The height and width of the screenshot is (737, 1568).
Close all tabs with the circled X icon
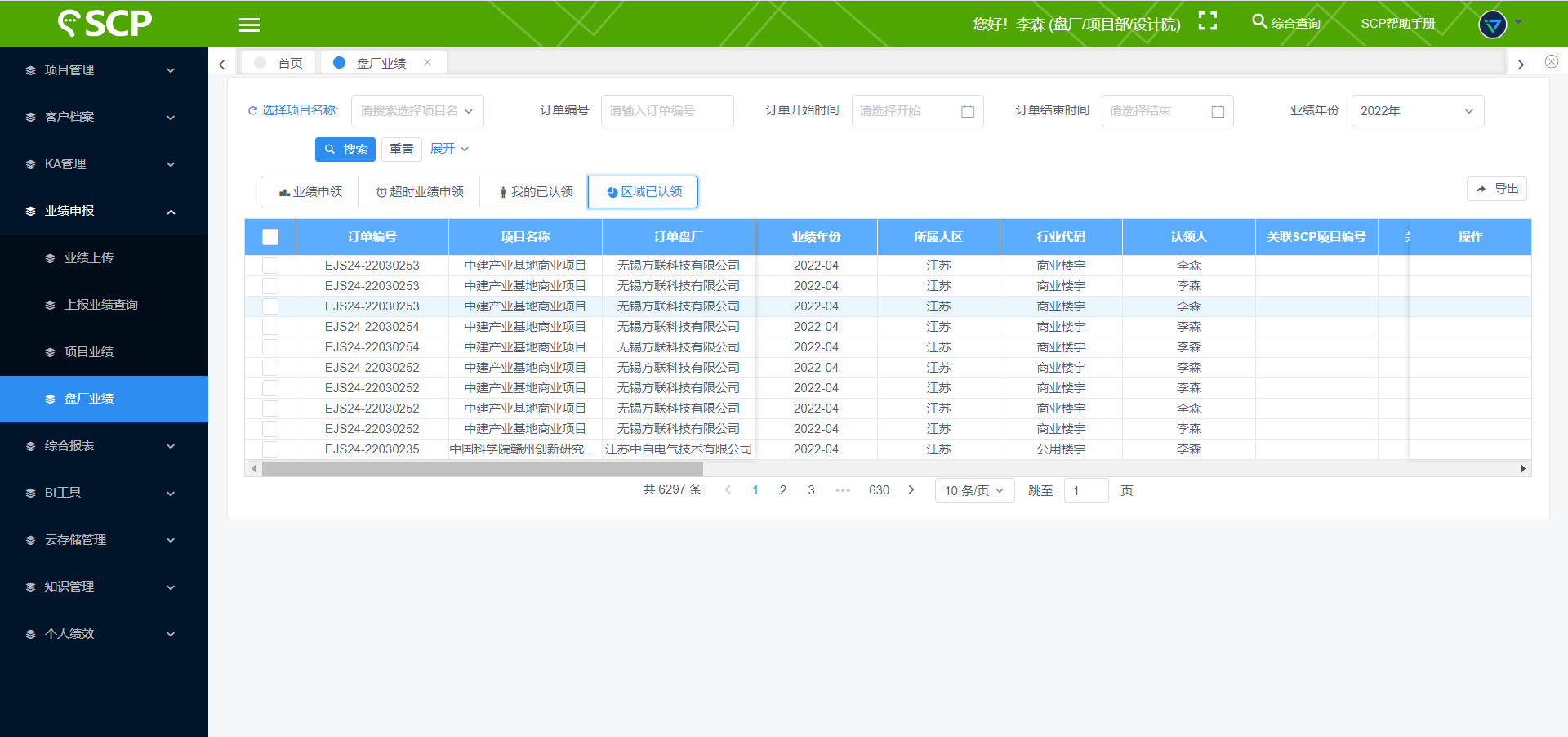point(1551,61)
